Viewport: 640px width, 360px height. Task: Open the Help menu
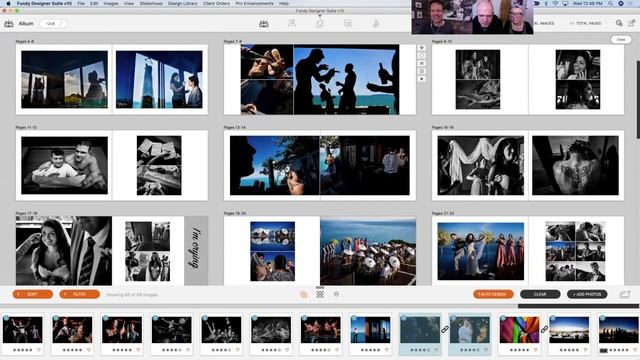(284, 3)
